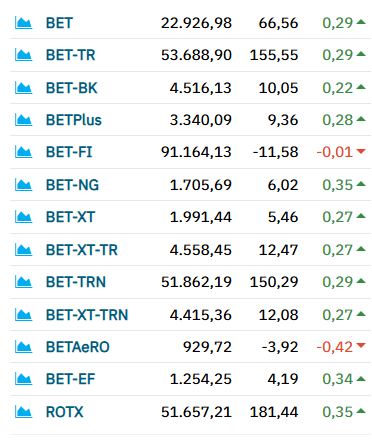
Task: Click the BETAeRO value 929,72
Action: [x=207, y=347]
